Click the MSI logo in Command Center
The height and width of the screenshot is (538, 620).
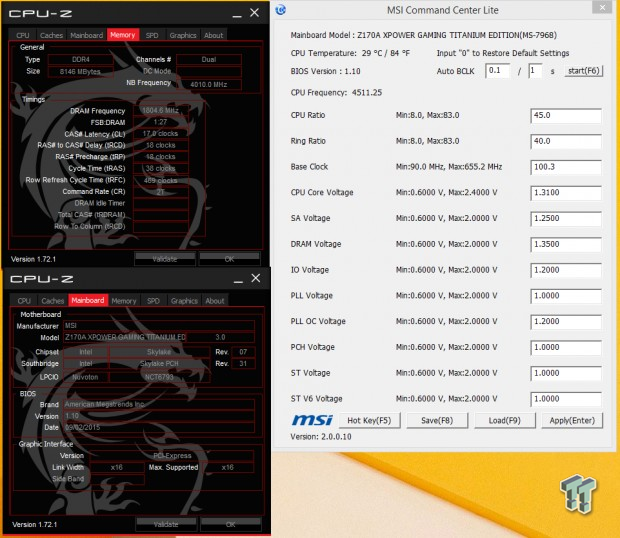click(312, 420)
